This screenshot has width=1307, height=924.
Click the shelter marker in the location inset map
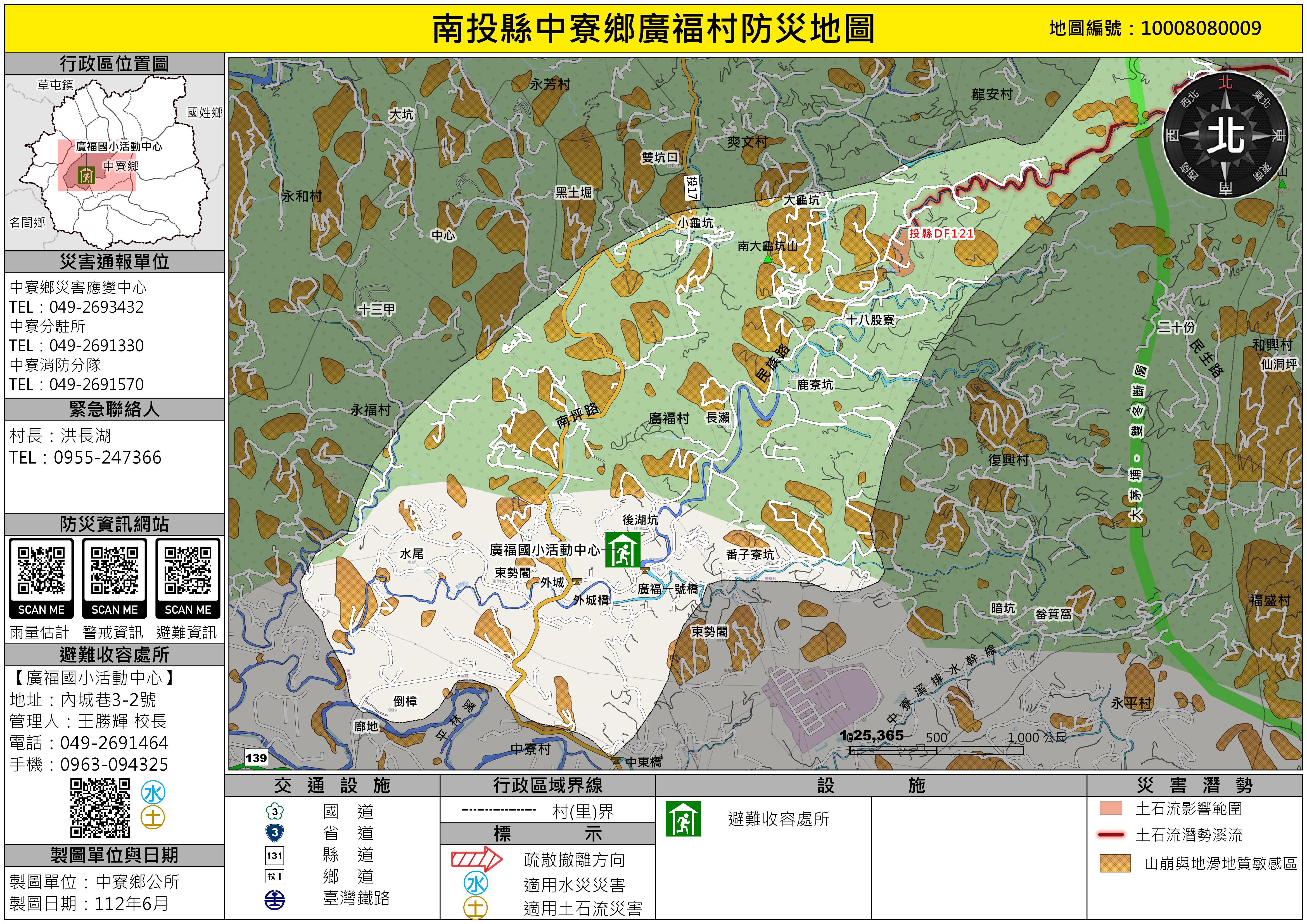click(x=87, y=175)
